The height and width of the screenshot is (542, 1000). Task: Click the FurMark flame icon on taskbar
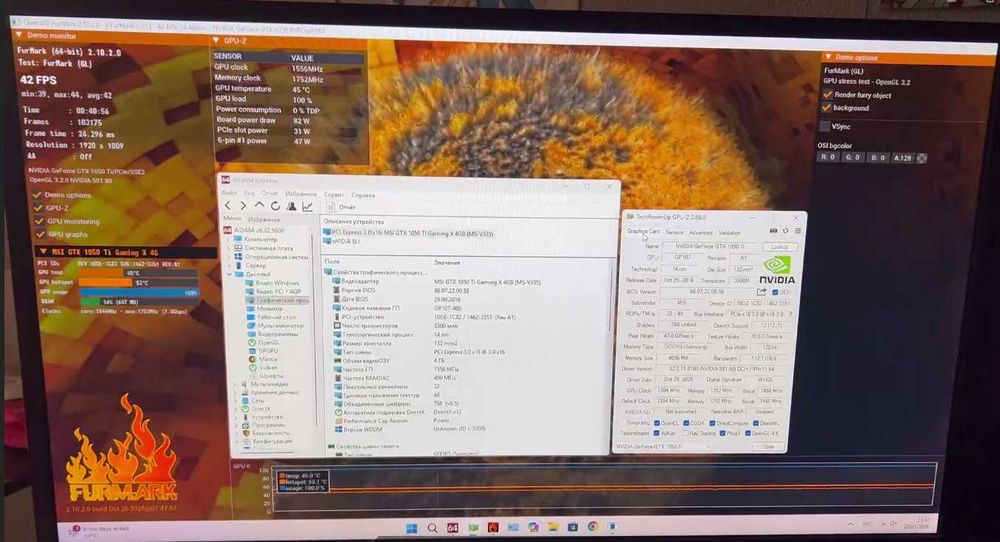click(493, 528)
